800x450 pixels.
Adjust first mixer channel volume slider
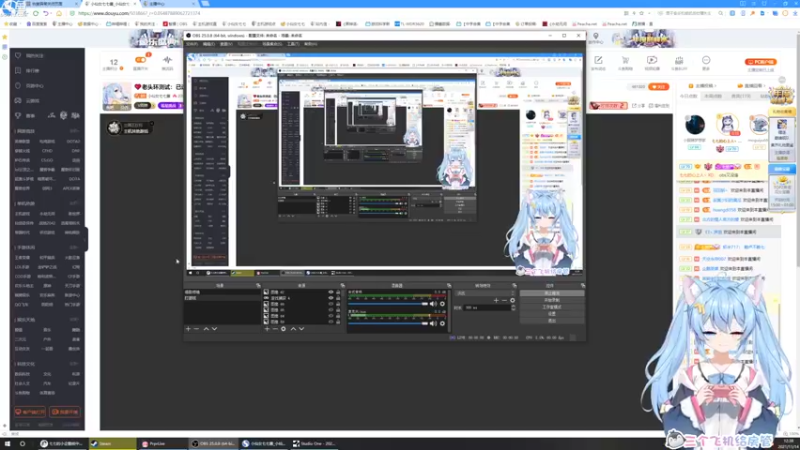coord(388,304)
